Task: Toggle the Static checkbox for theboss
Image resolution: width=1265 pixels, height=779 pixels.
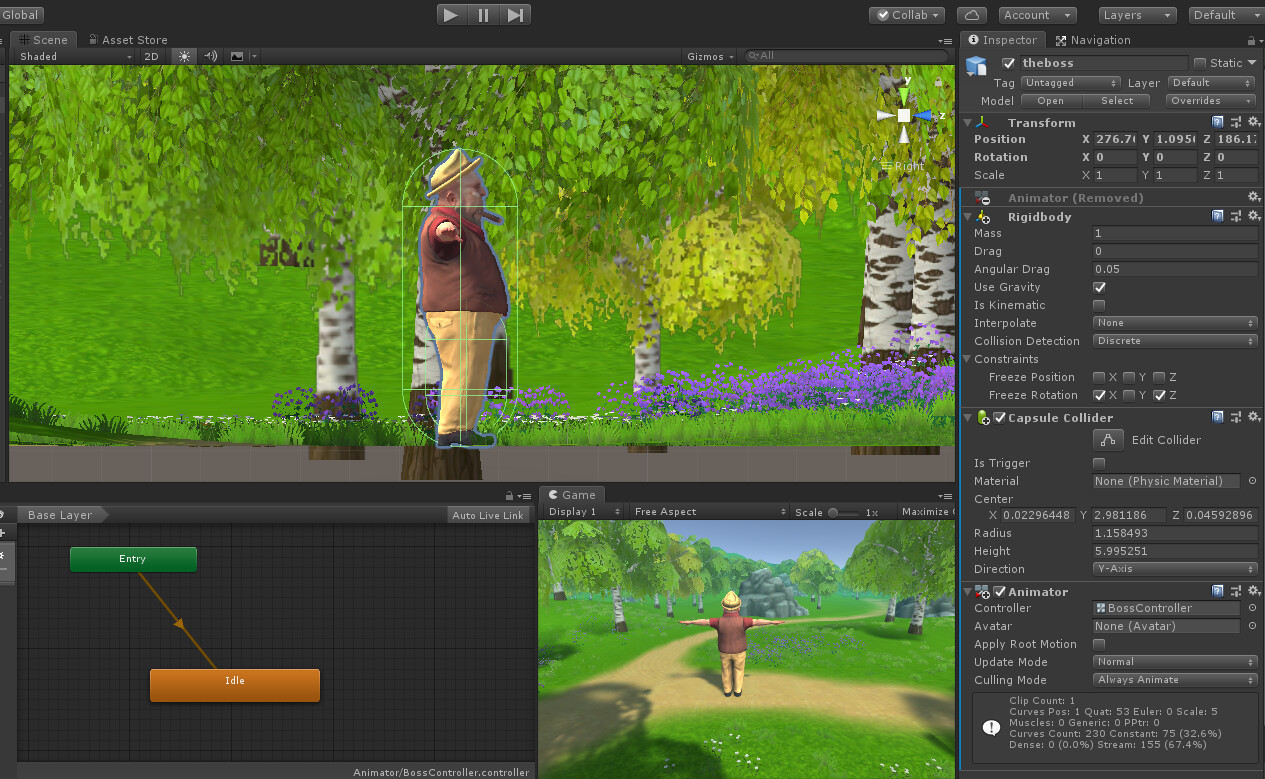Action: [x=1200, y=63]
